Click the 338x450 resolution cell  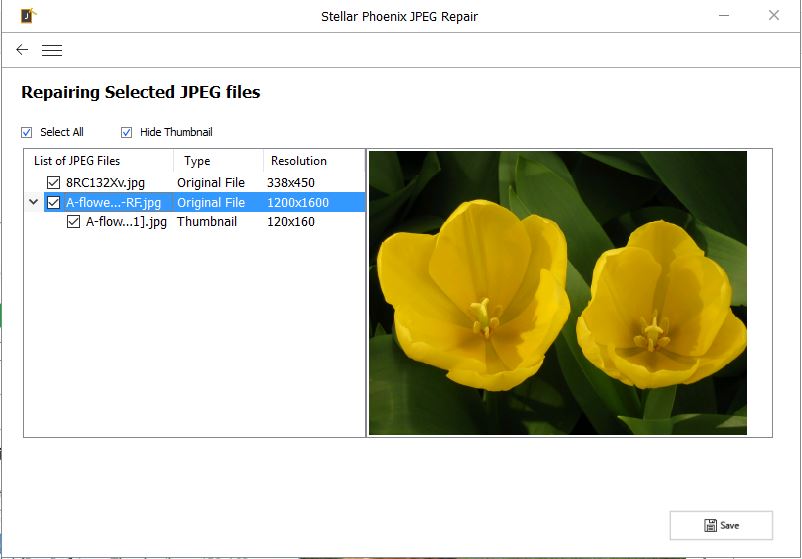[x=290, y=182]
